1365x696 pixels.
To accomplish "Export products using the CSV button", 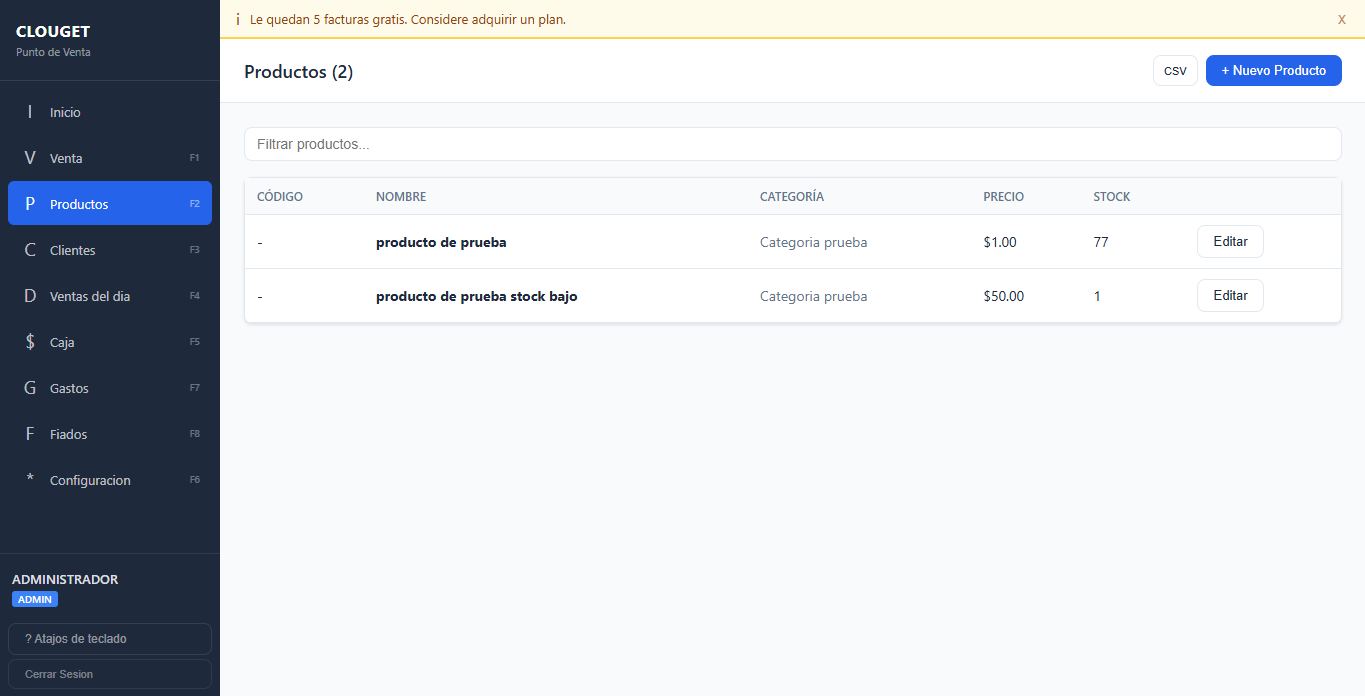I will coord(1175,70).
